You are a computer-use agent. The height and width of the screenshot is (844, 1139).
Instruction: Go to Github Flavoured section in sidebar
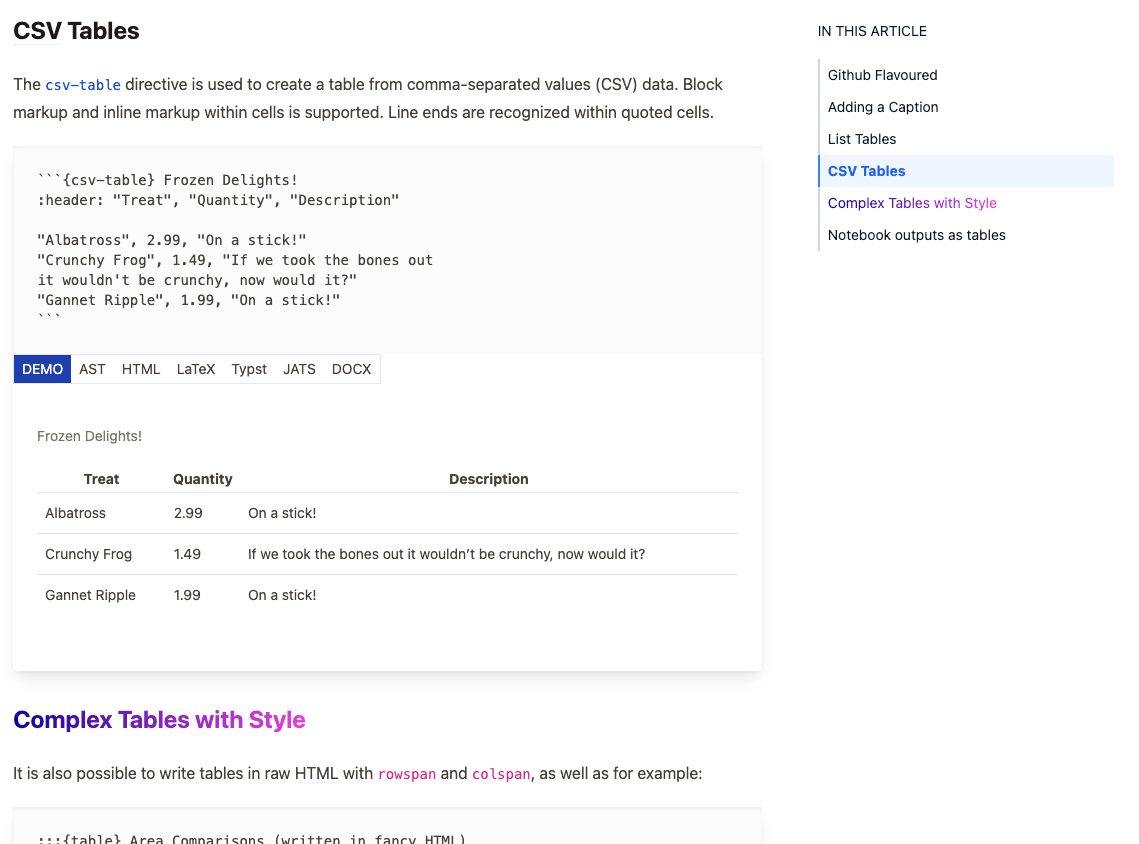(x=882, y=75)
